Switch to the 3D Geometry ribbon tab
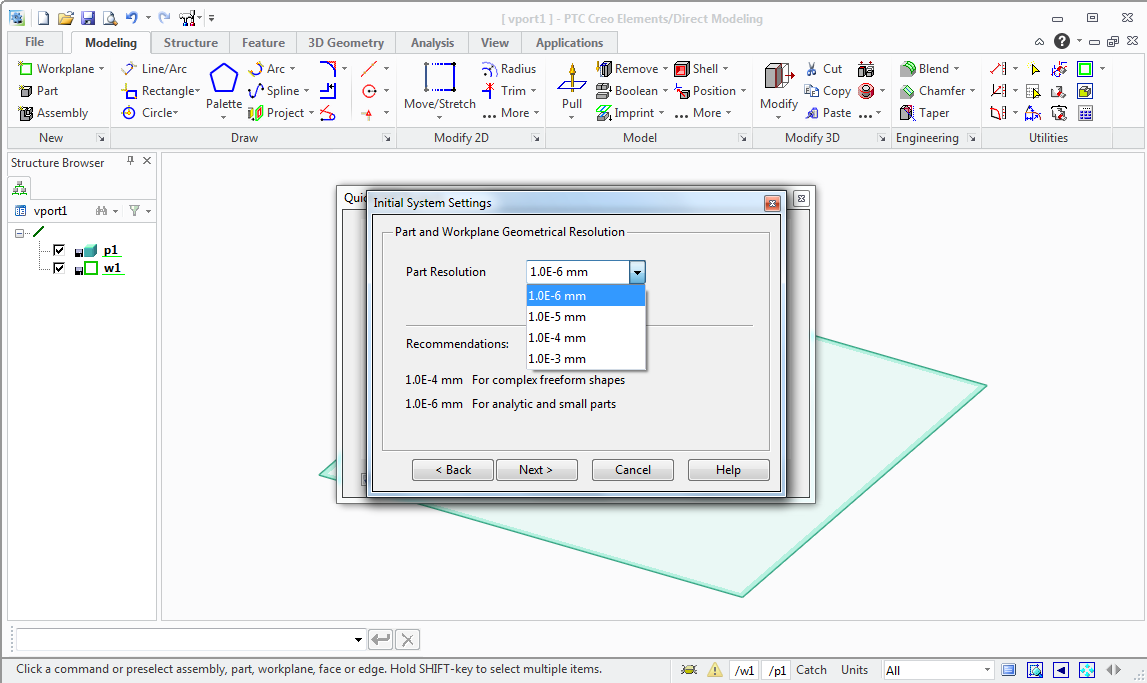Viewport: 1147px width, 683px height. (346, 42)
